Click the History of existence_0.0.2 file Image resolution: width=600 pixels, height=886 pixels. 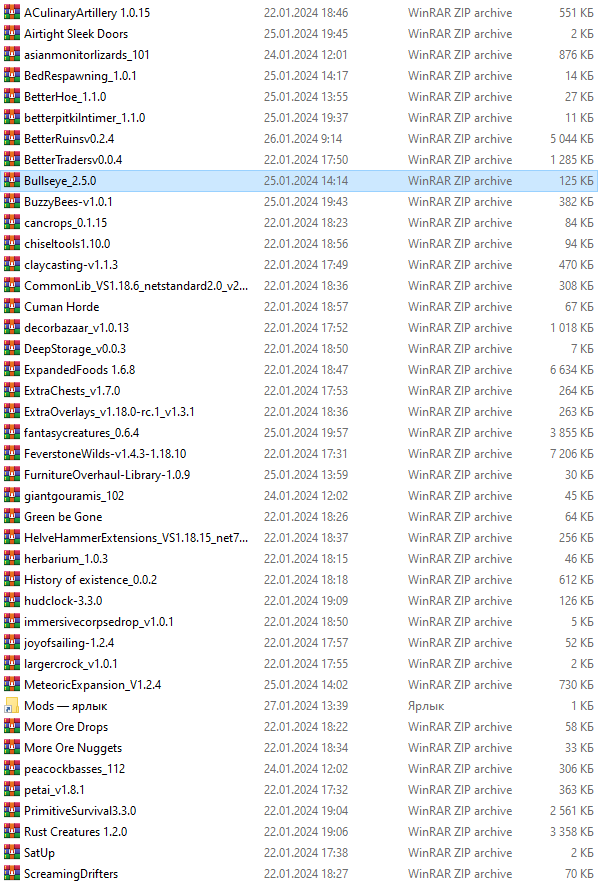(x=90, y=580)
